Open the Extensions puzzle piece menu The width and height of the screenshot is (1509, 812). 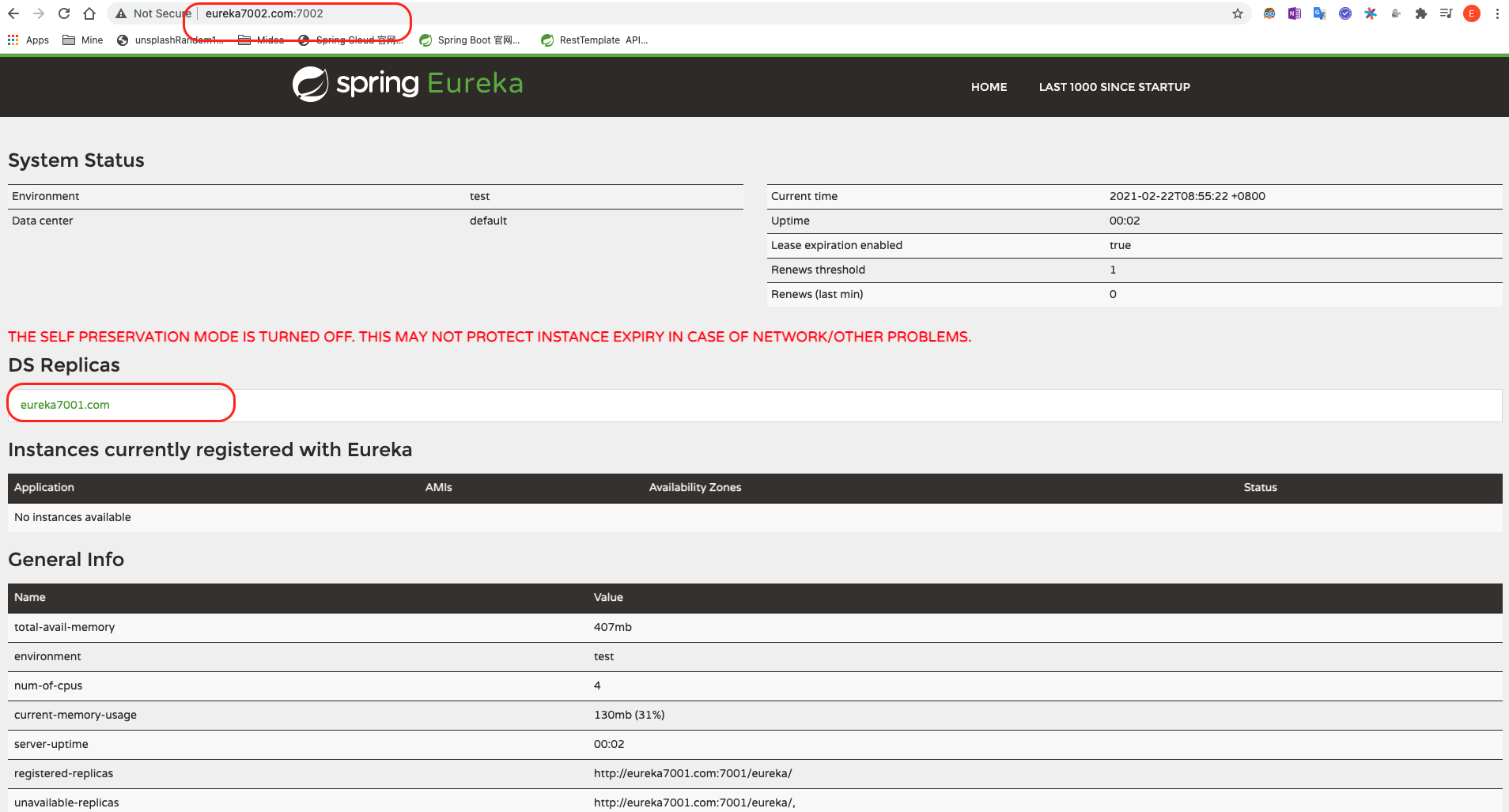click(1421, 13)
